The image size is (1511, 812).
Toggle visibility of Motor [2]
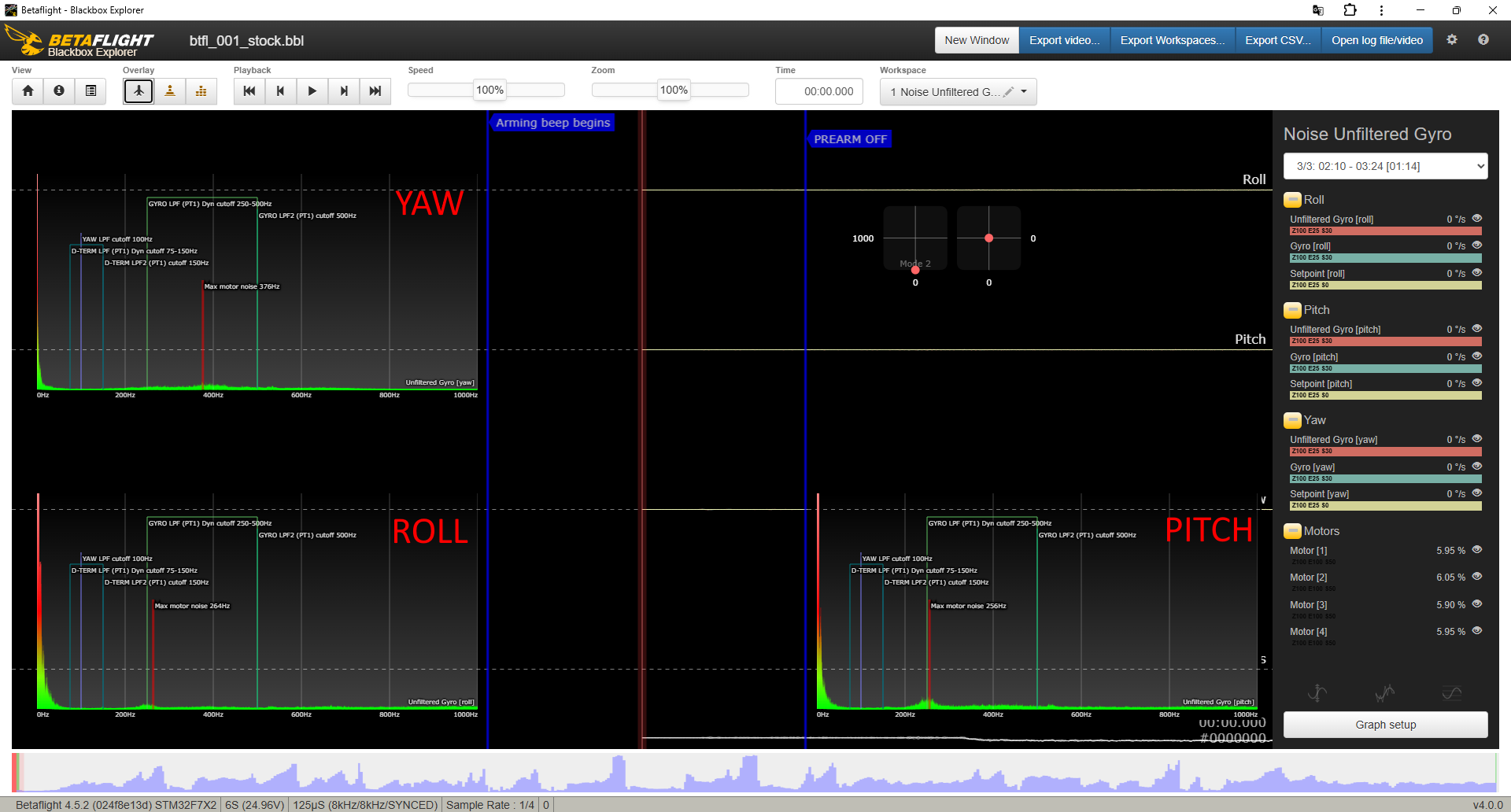point(1477,577)
